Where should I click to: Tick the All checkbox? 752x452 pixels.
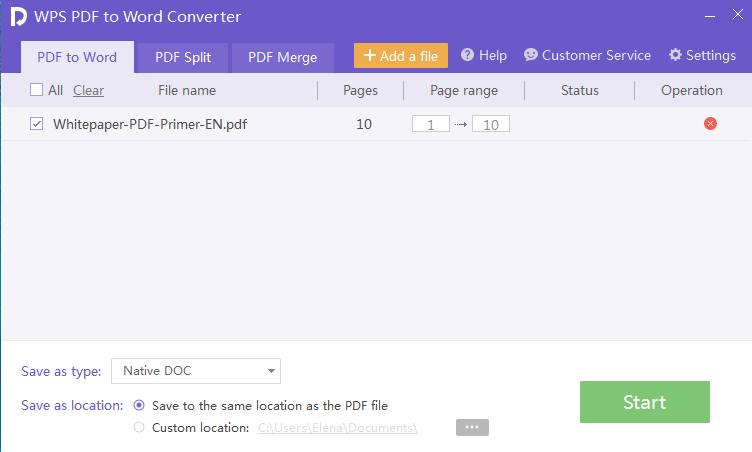[36, 90]
